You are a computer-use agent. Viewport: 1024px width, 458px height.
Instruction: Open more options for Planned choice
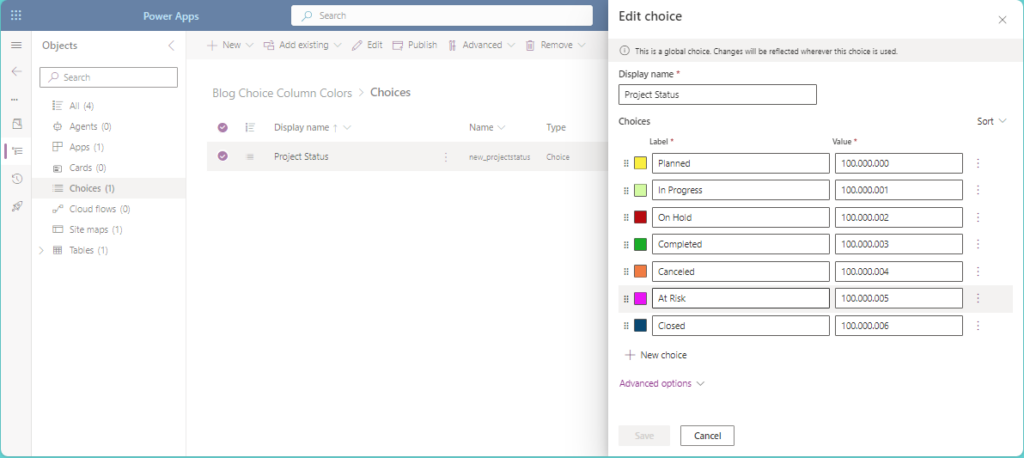(978, 163)
